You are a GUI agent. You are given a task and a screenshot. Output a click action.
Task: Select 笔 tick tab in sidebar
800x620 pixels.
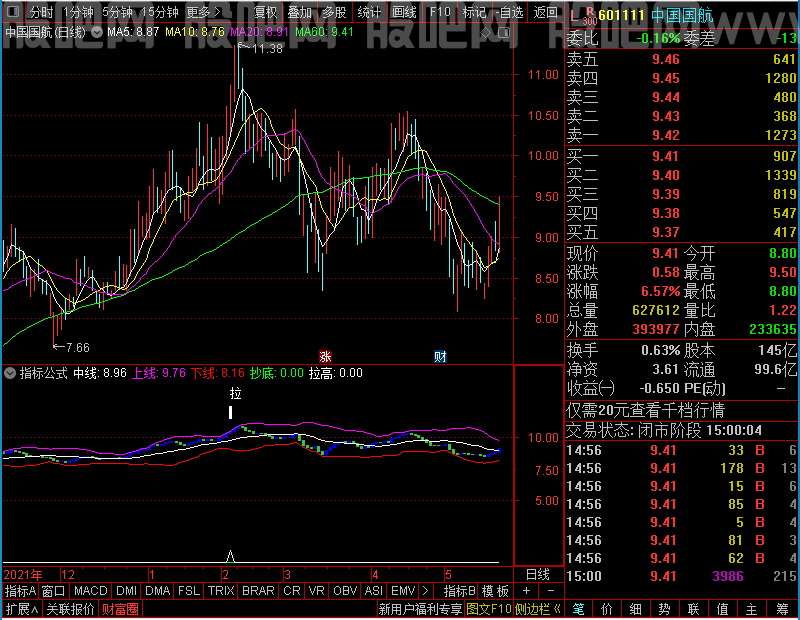(578, 609)
